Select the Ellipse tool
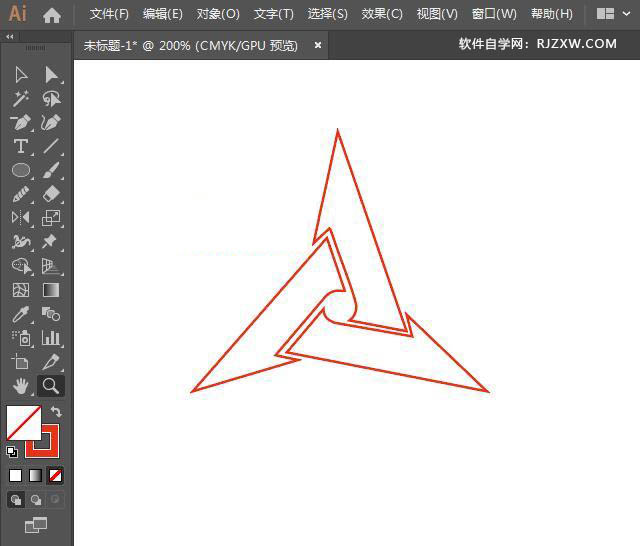The width and height of the screenshot is (640, 546). pos(21,170)
